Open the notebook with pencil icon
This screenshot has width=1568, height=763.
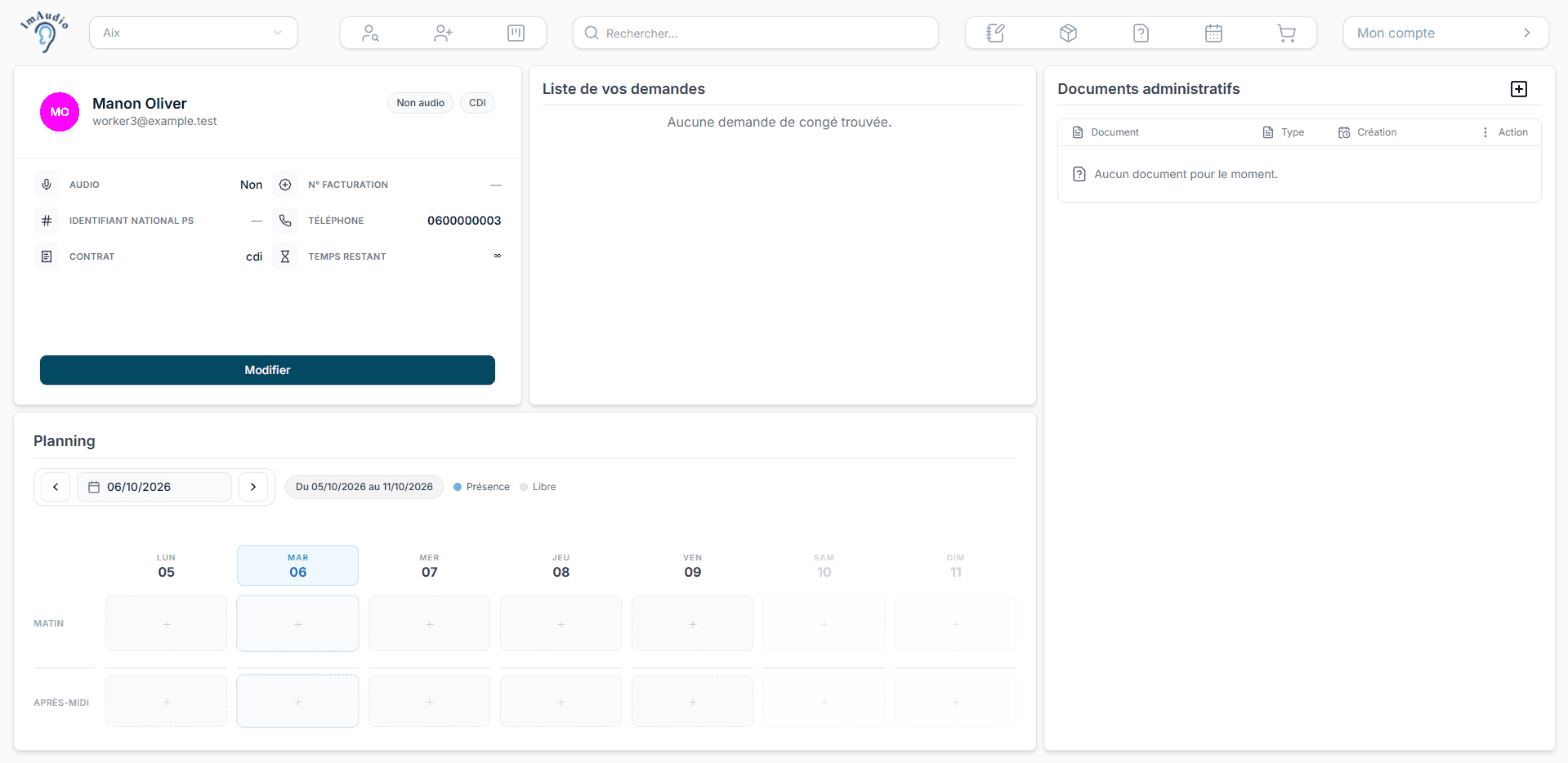(x=995, y=33)
